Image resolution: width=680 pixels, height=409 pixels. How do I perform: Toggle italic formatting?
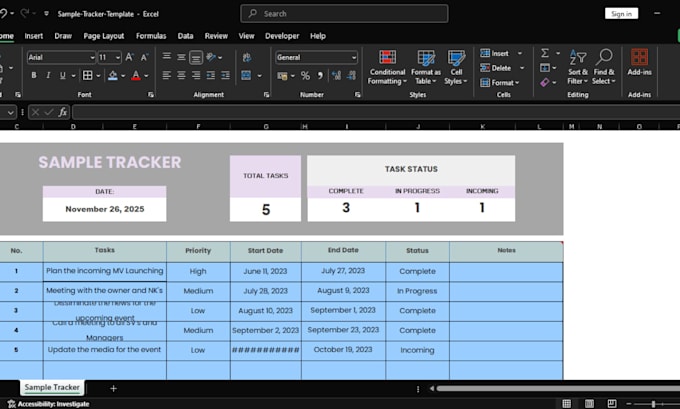coord(48,75)
